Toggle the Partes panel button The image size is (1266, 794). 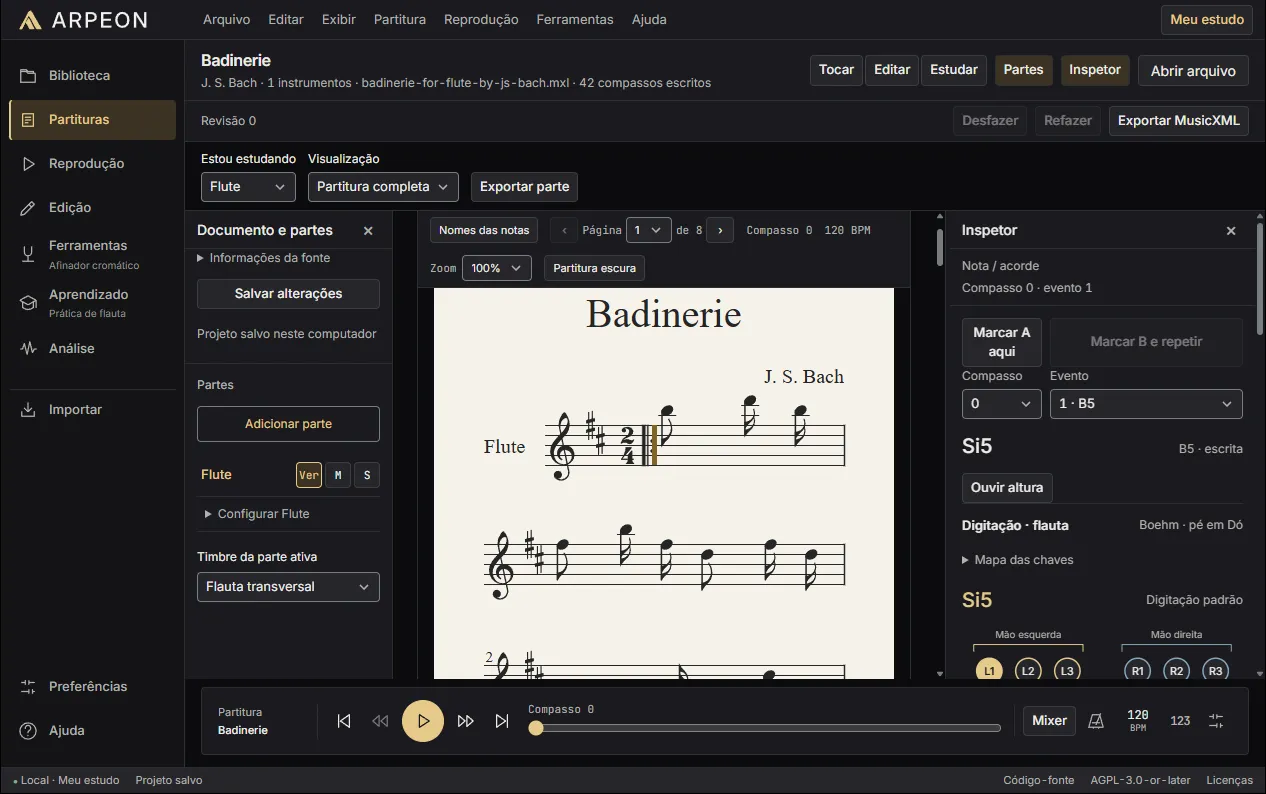[x=1023, y=70]
